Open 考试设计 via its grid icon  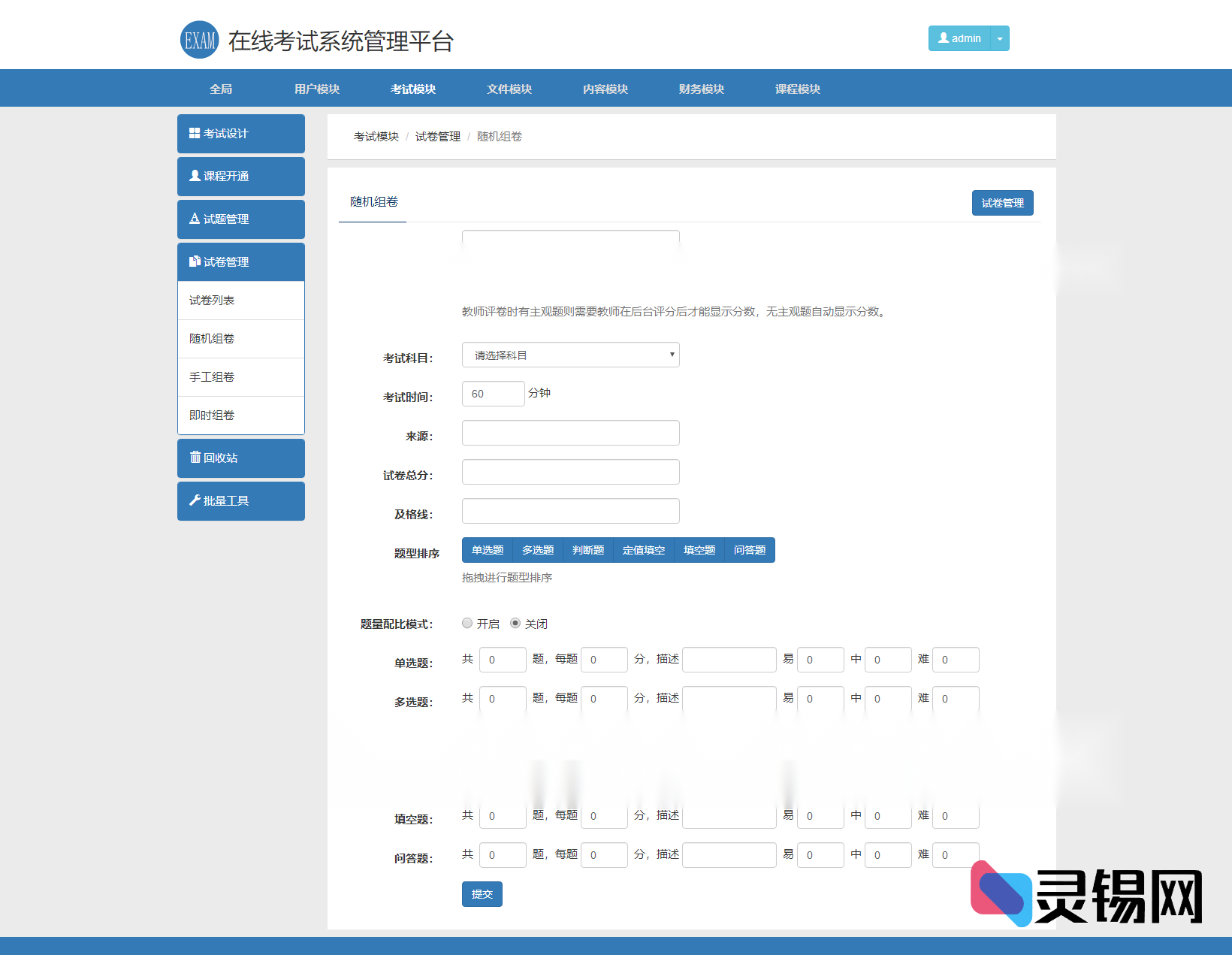click(x=193, y=133)
